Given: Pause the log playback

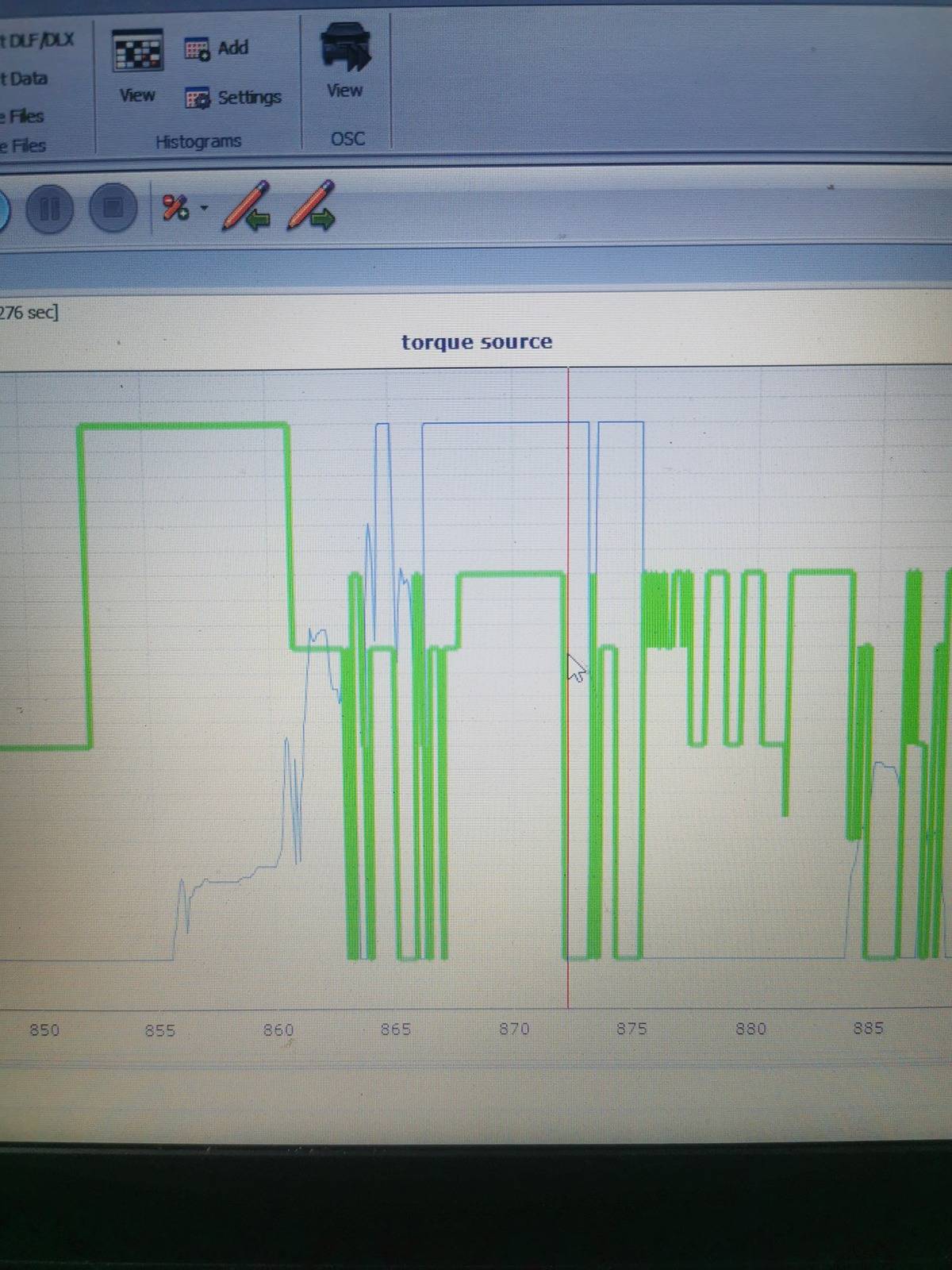Looking at the screenshot, I should [x=49, y=209].
